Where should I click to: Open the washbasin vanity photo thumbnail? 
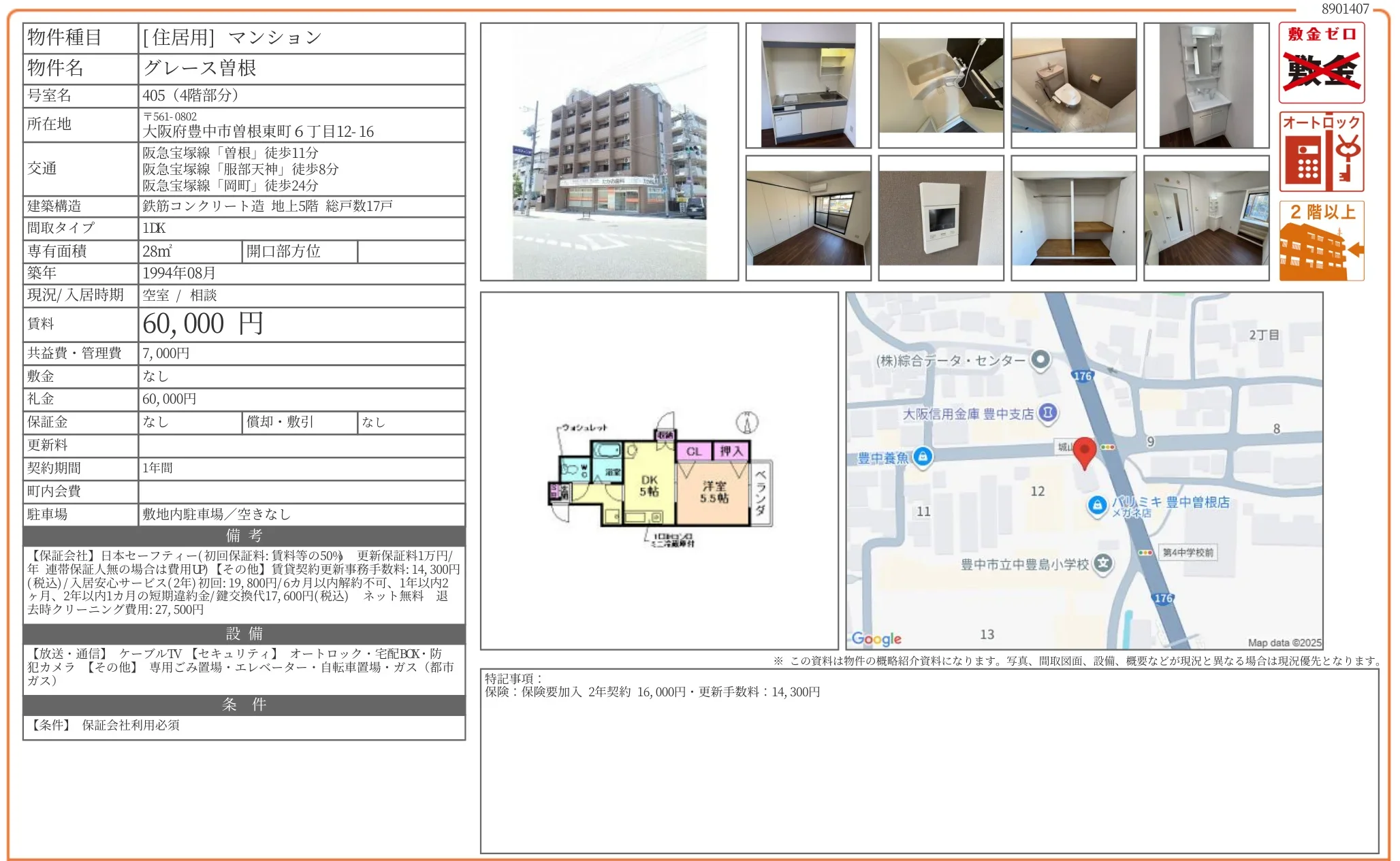point(1206,85)
